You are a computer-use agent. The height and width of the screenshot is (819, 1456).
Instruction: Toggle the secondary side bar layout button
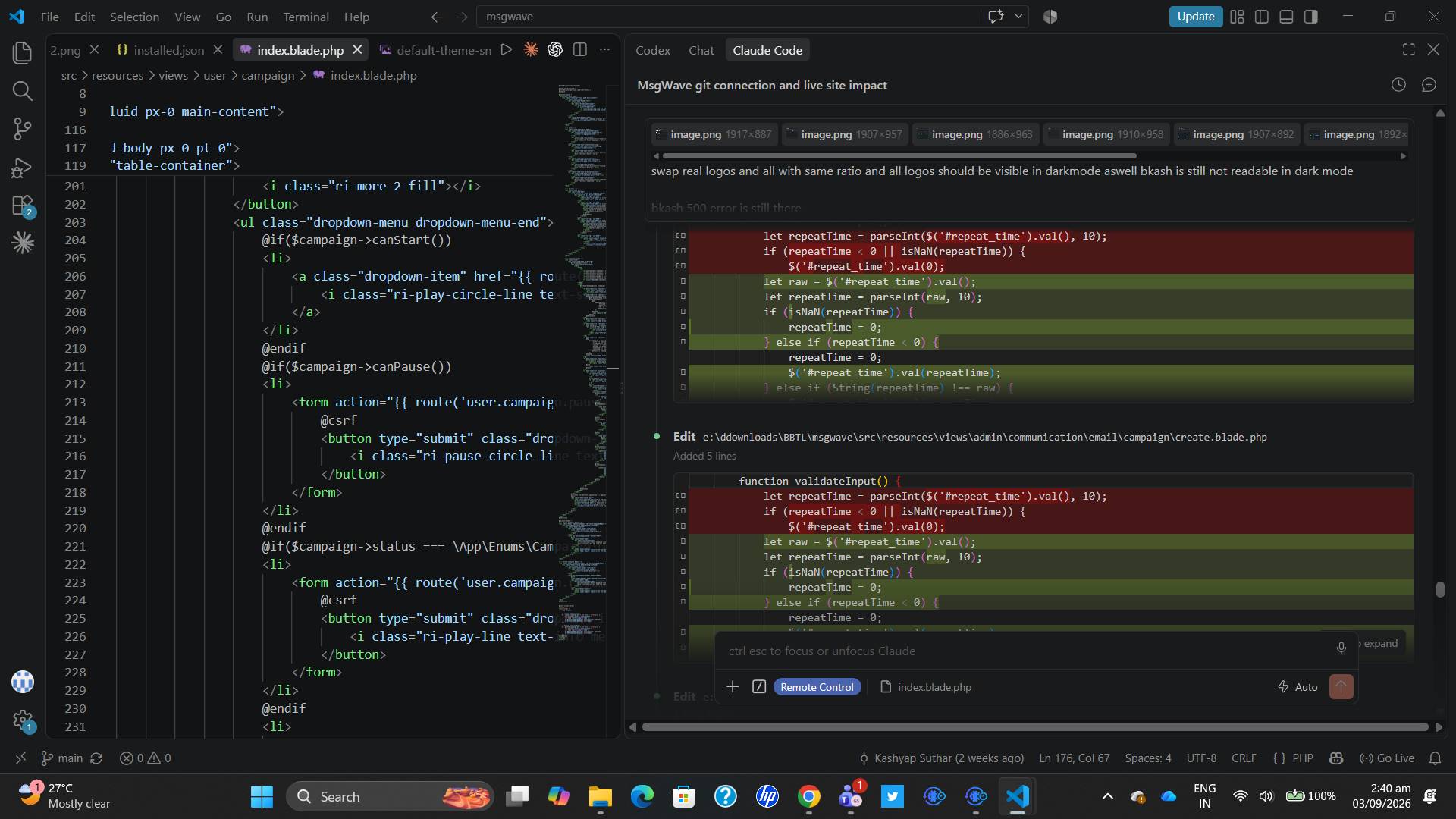pos(1311,16)
